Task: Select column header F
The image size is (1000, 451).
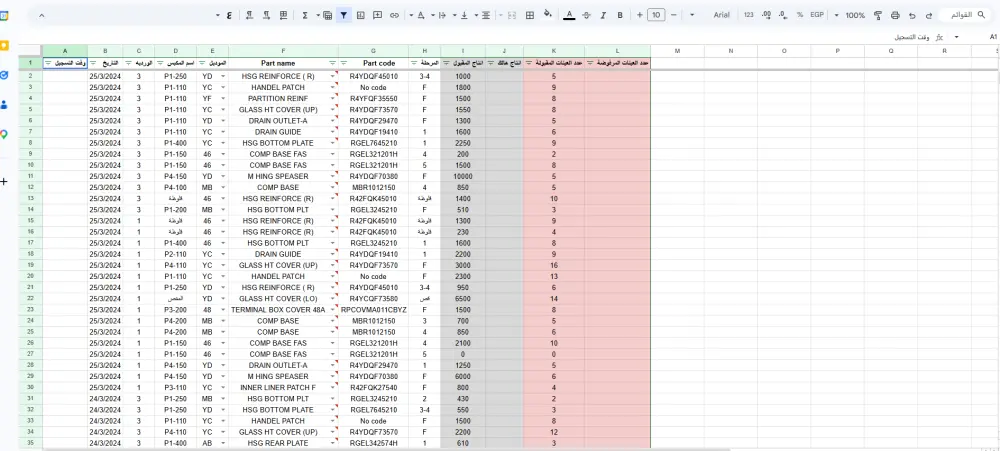Action: (x=283, y=50)
